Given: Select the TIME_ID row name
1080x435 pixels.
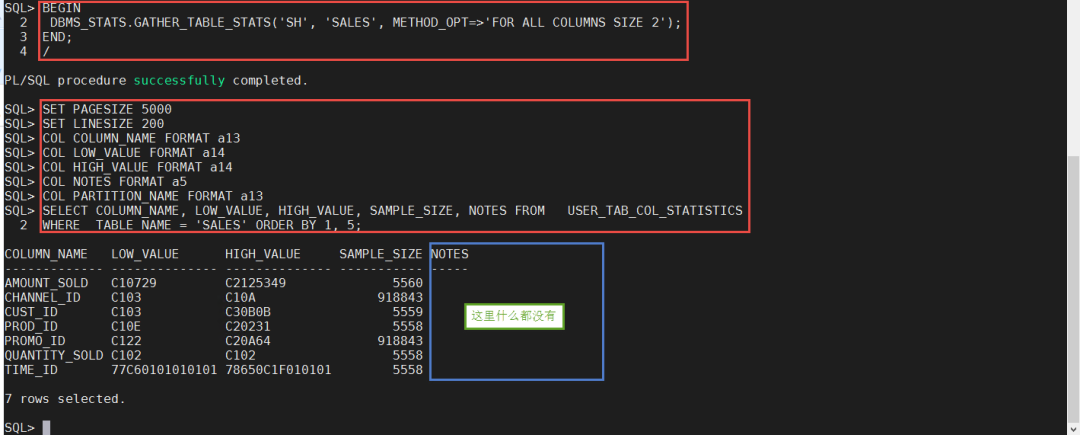Looking at the screenshot, I should (31, 370).
